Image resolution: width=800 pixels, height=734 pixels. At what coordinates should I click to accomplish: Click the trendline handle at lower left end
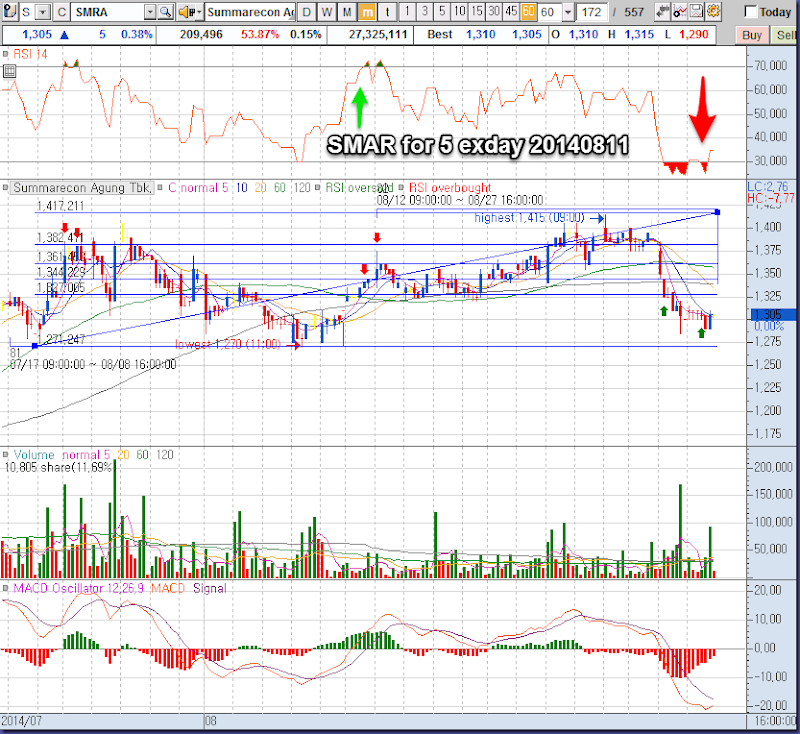coord(35,346)
